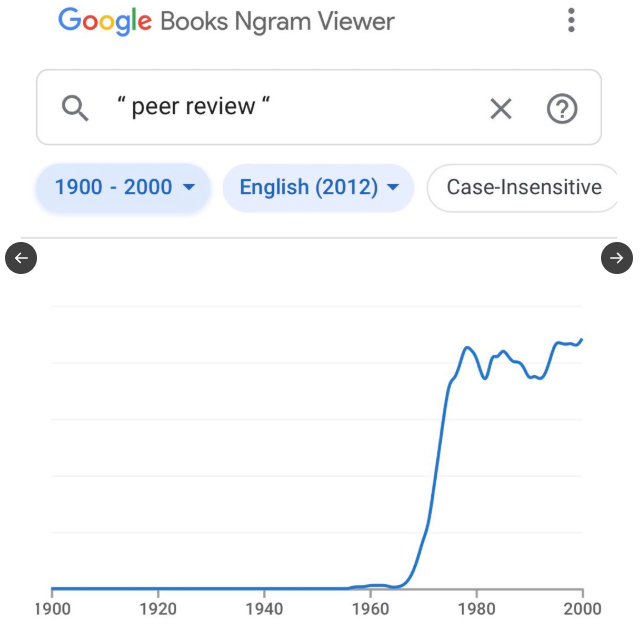Open the three-dot more options menu
This screenshot has height=624, width=640.
571,20
